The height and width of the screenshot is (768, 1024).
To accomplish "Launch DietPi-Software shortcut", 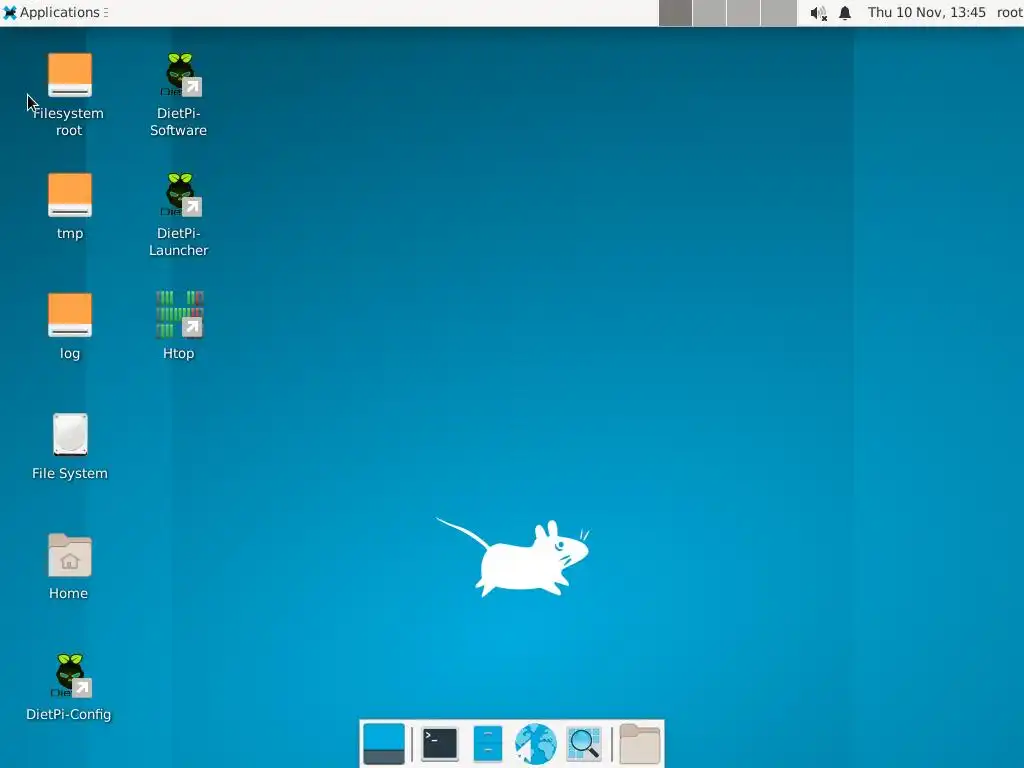I will point(180,75).
